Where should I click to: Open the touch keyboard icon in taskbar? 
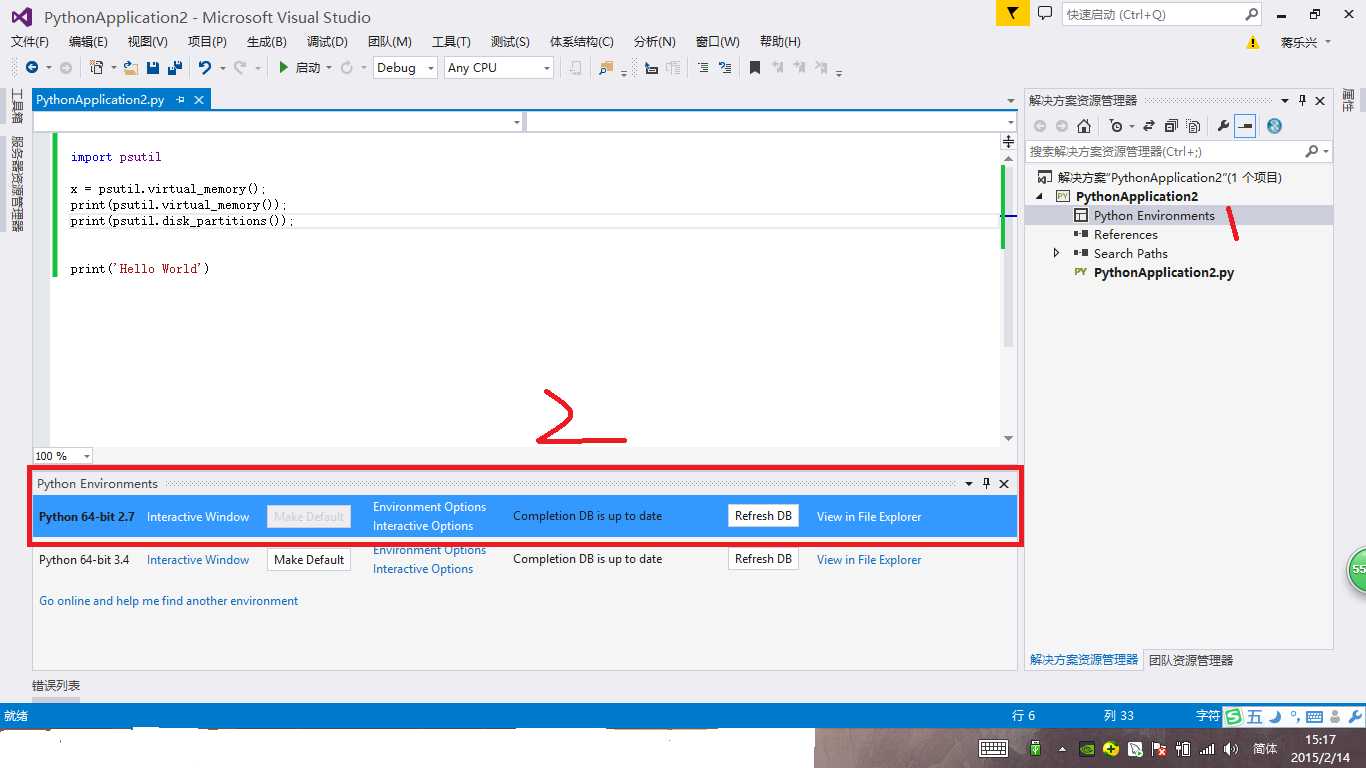pyautogui.click(x=993, y=749)
